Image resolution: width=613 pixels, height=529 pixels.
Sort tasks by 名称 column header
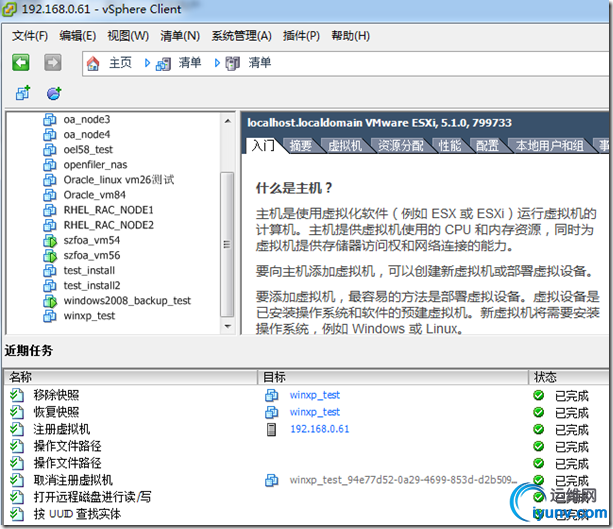131,377
